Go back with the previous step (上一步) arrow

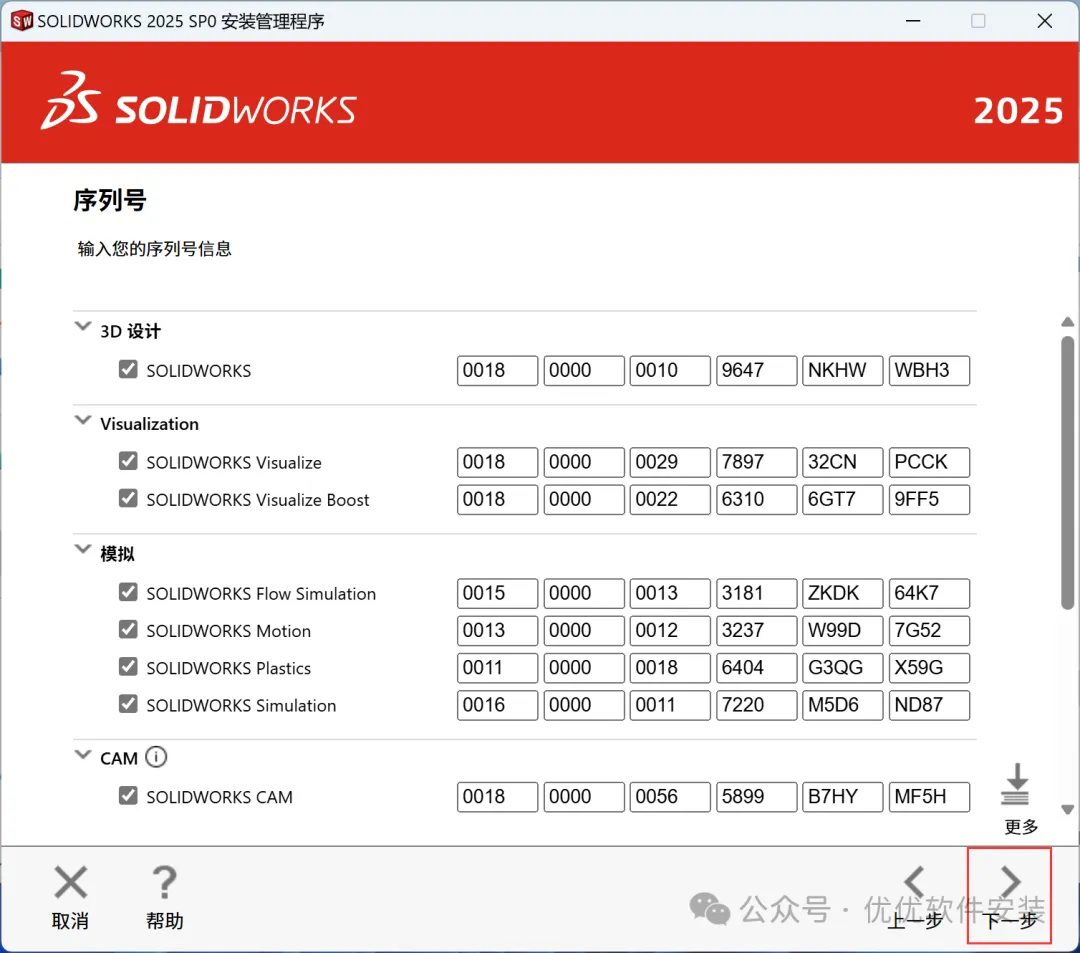tap(915, 883)
